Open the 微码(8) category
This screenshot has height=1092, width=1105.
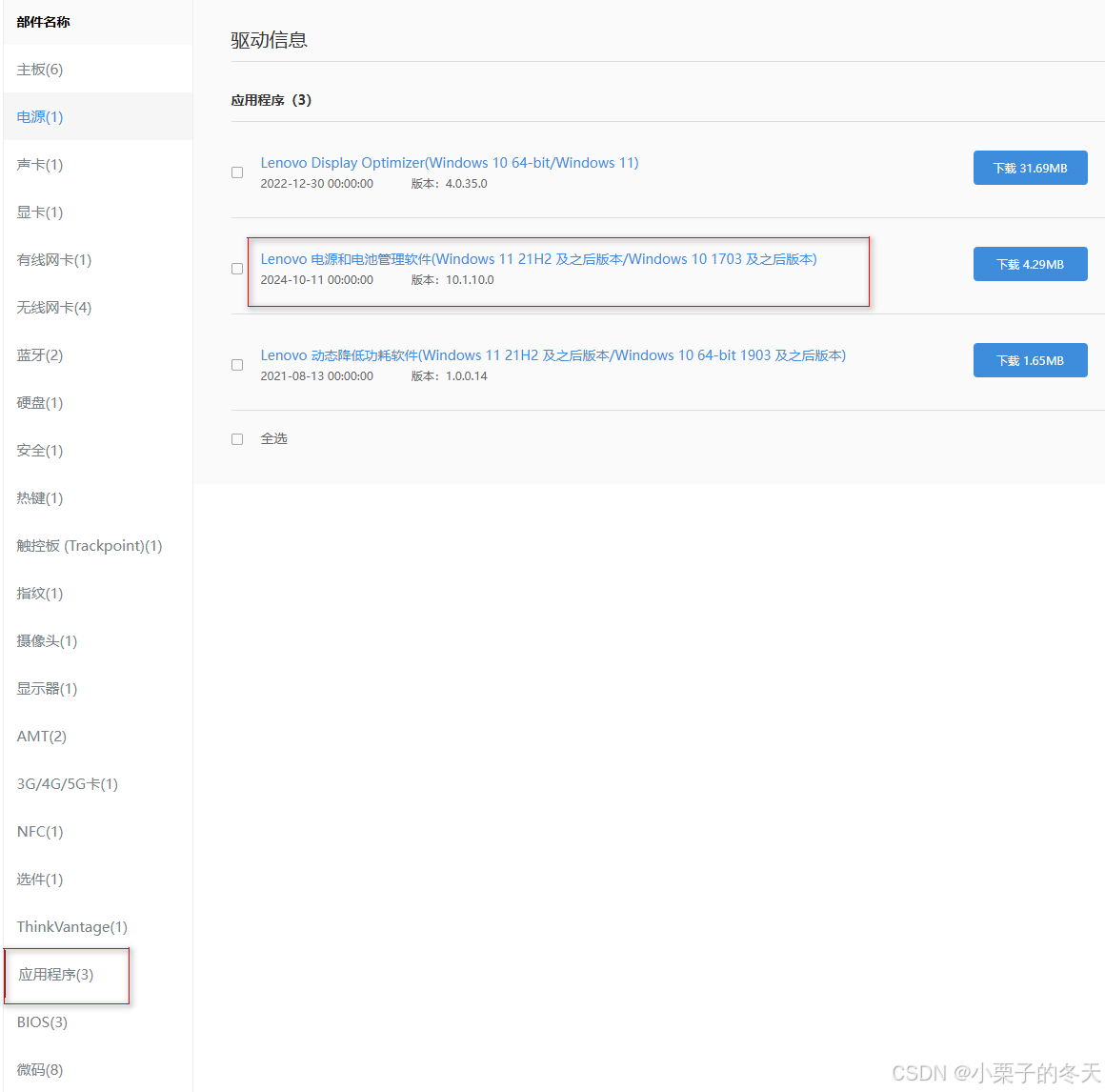[x=39, y=1069]
